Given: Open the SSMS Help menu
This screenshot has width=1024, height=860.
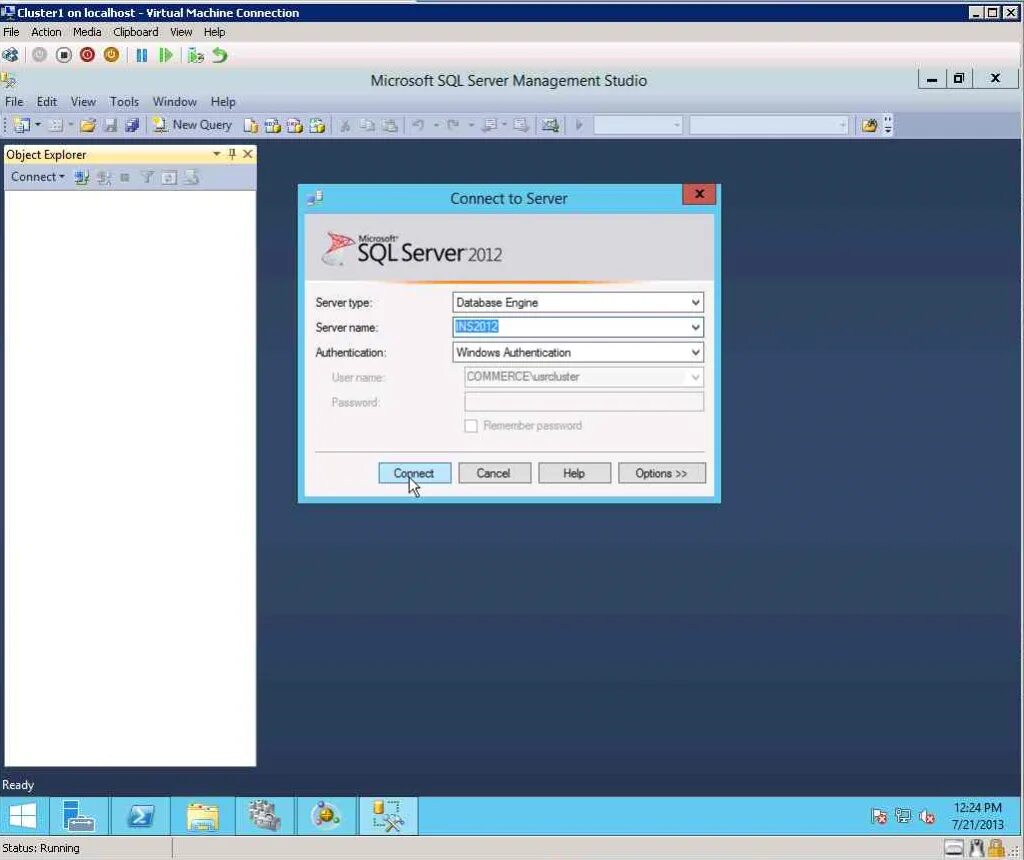Looking at the screenshot, I should [x=223, y=102].
